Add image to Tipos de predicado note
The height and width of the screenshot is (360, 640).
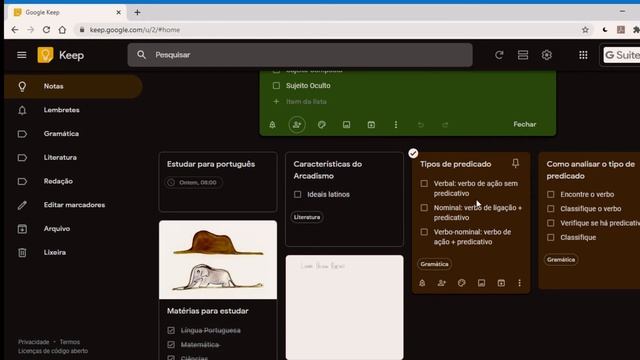481,283
